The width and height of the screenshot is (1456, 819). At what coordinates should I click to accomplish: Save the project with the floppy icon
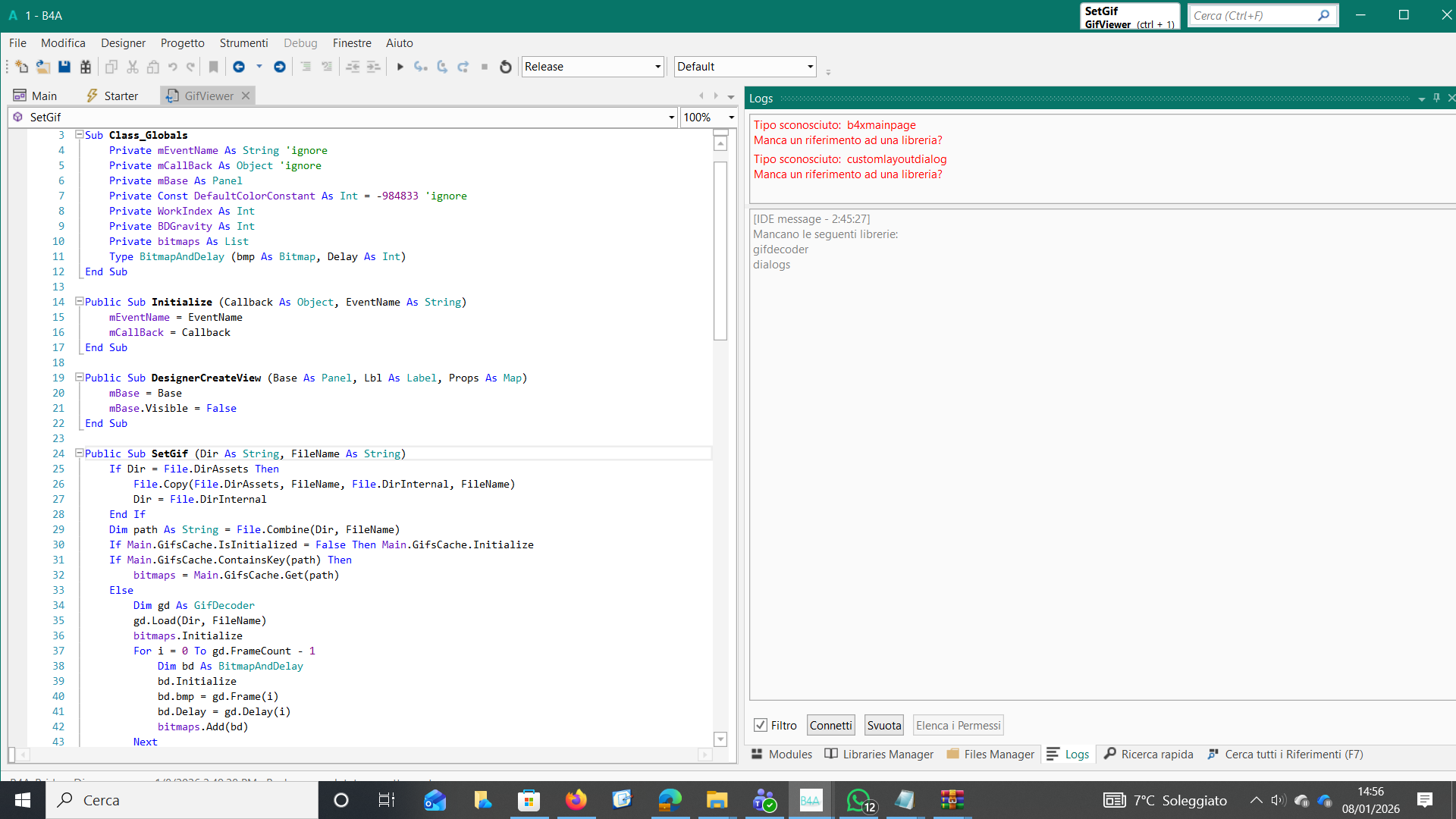point(64,67)
